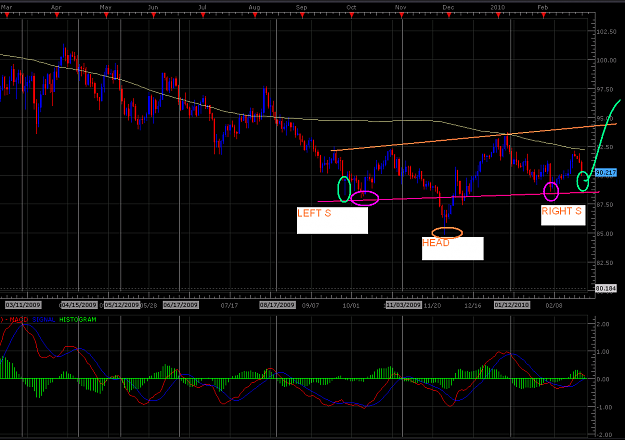
Task: Click the blue SIGNAL legend label
Action: [44, 320]
